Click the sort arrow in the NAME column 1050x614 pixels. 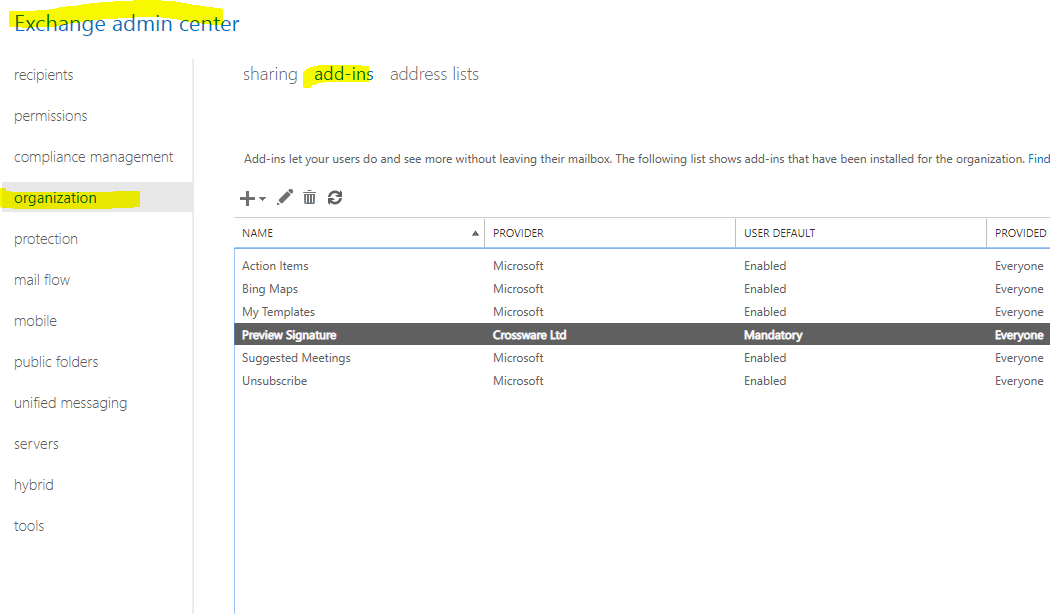point(475,233)
